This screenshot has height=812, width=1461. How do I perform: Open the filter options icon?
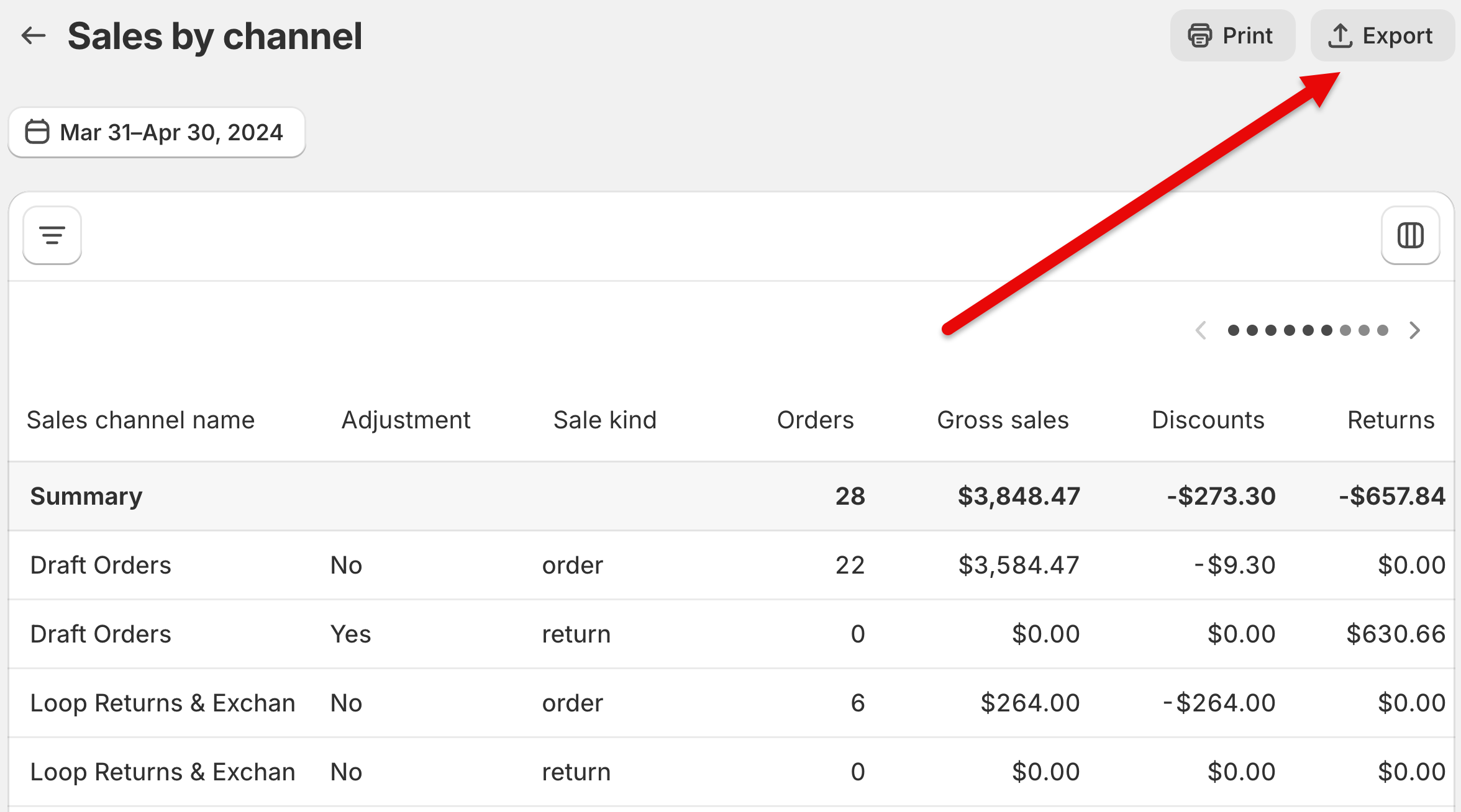[52, 235]
